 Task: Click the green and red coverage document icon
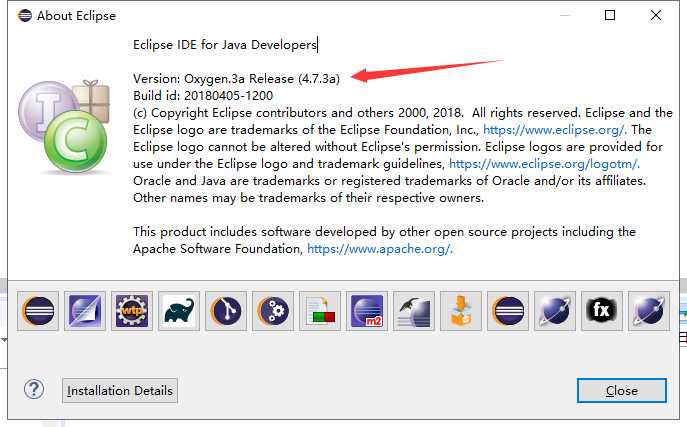(320, 311)
